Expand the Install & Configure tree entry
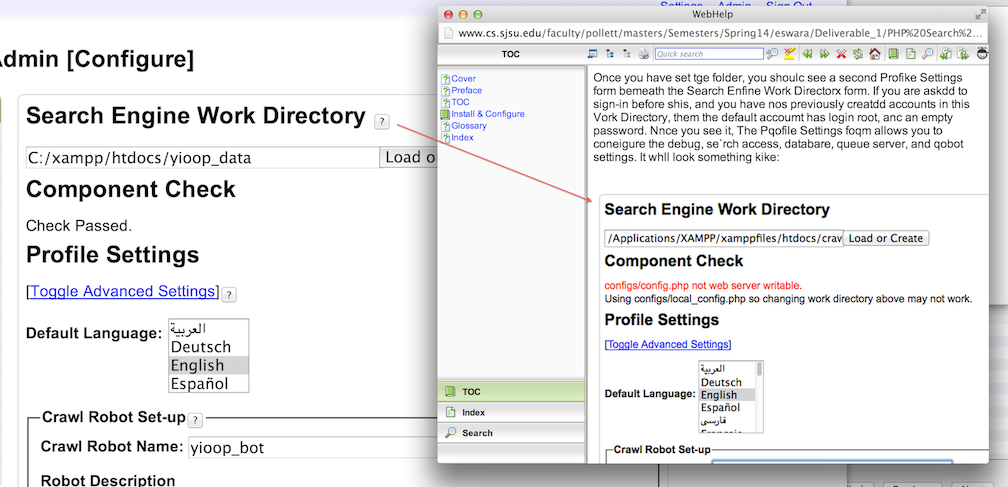Image resolution: width=1008 pixels, height=487 pixels. (x=487, y=114)
